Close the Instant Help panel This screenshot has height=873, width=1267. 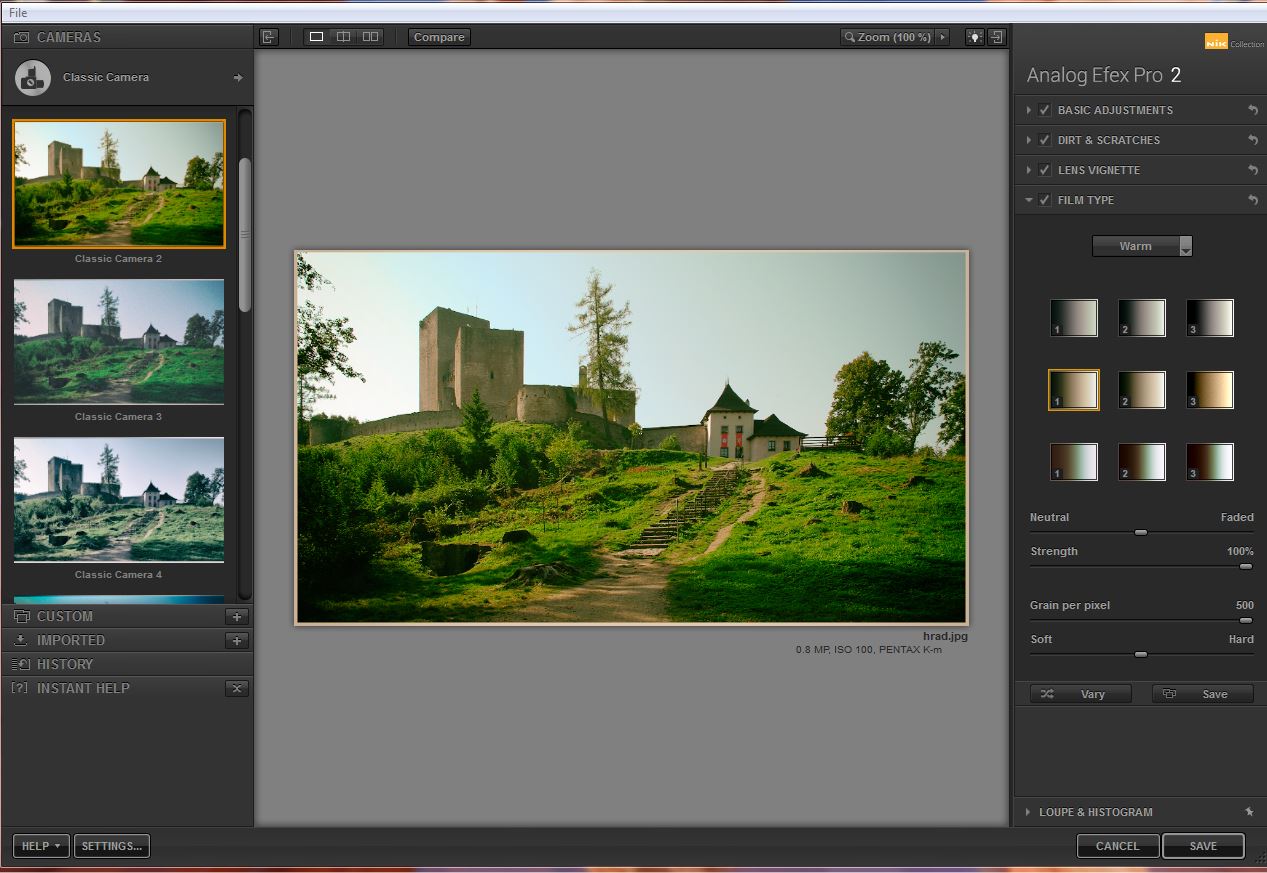pos(237,688)
